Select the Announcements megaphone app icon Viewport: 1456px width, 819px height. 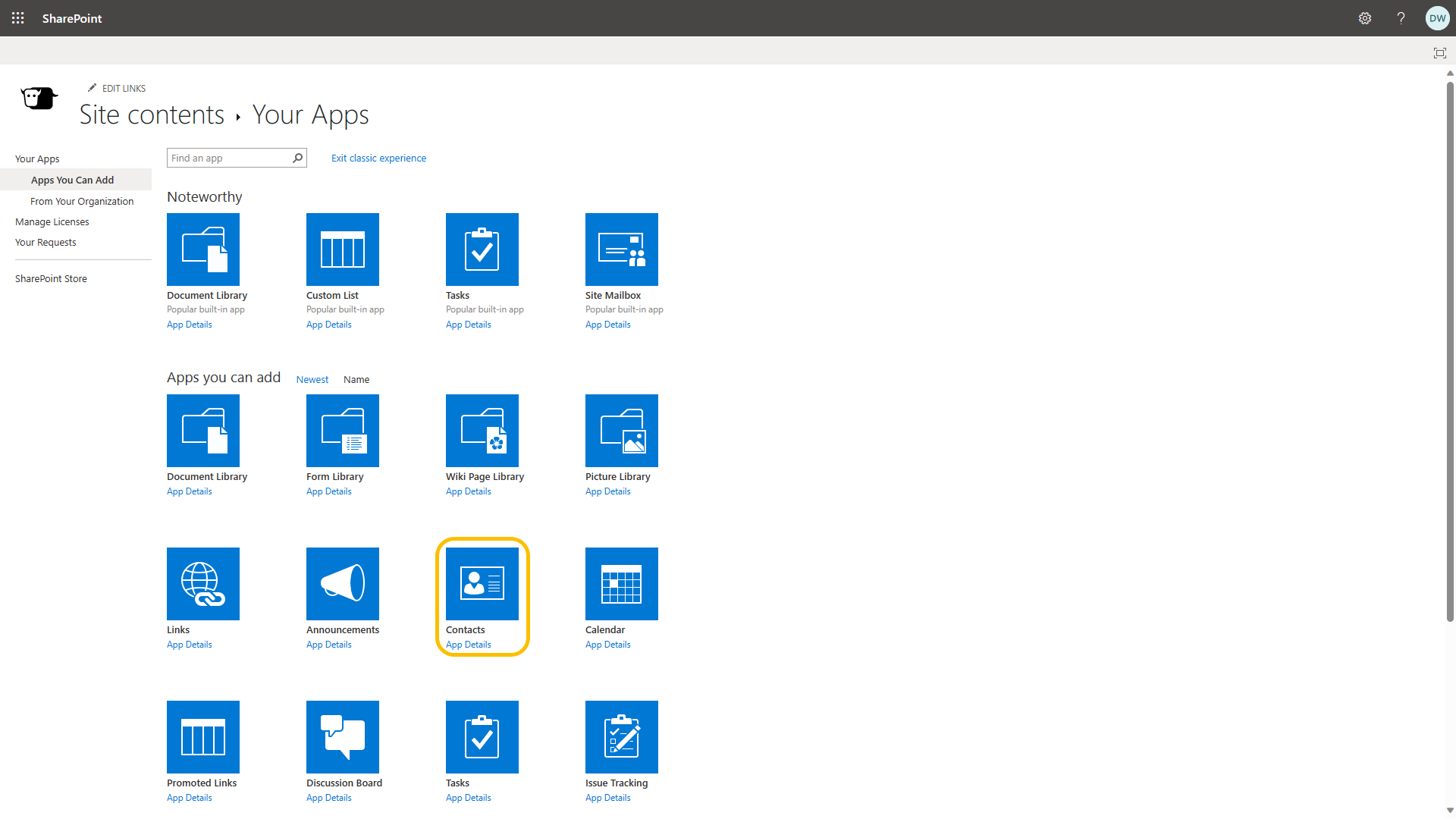pos(342,583)
